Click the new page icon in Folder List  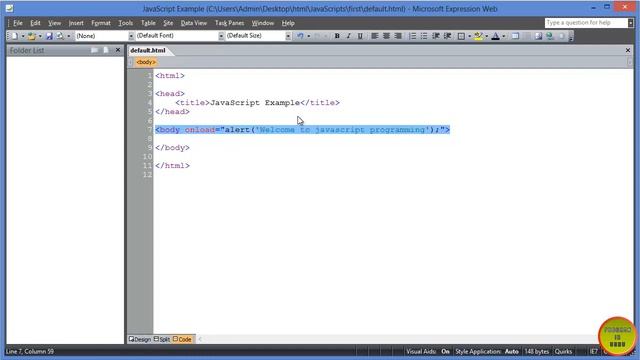point(106,50)
